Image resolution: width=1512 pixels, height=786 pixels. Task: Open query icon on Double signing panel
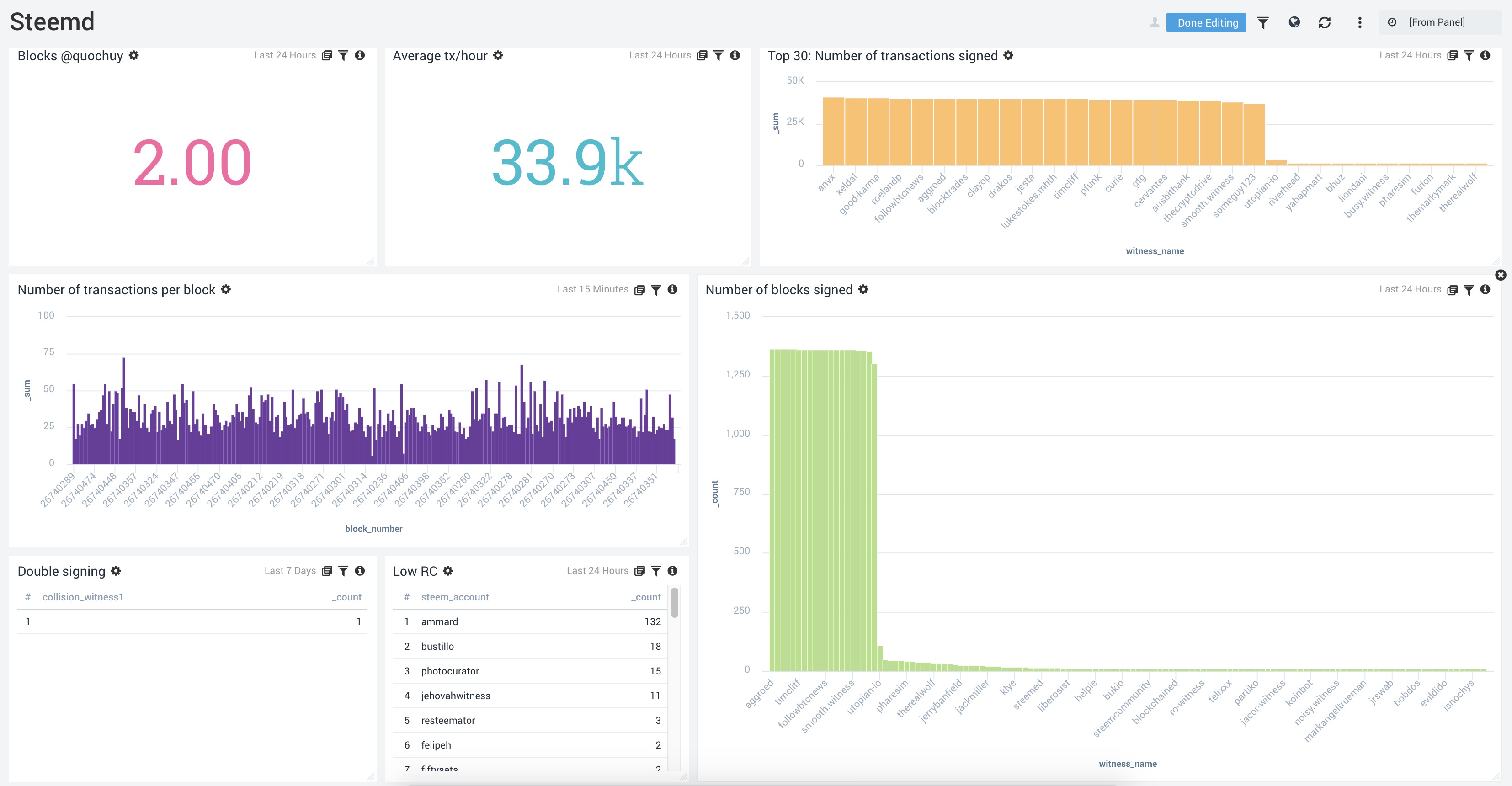click(327, 571)
